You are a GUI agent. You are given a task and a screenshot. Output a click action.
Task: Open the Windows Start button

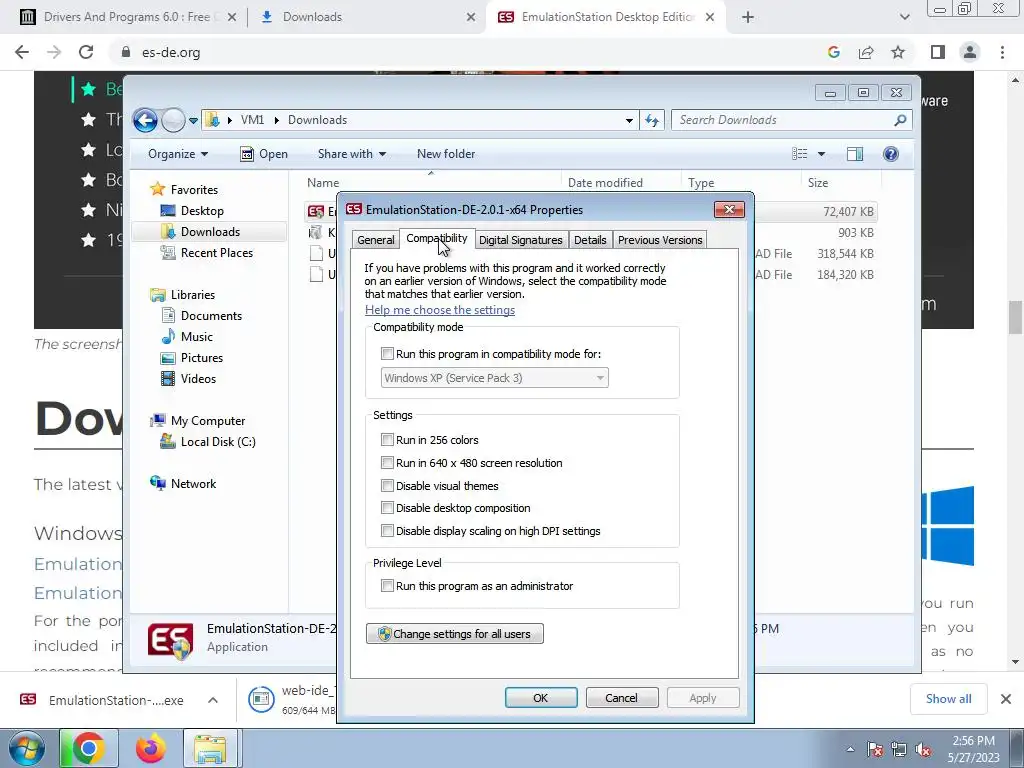tap(27, 748)
